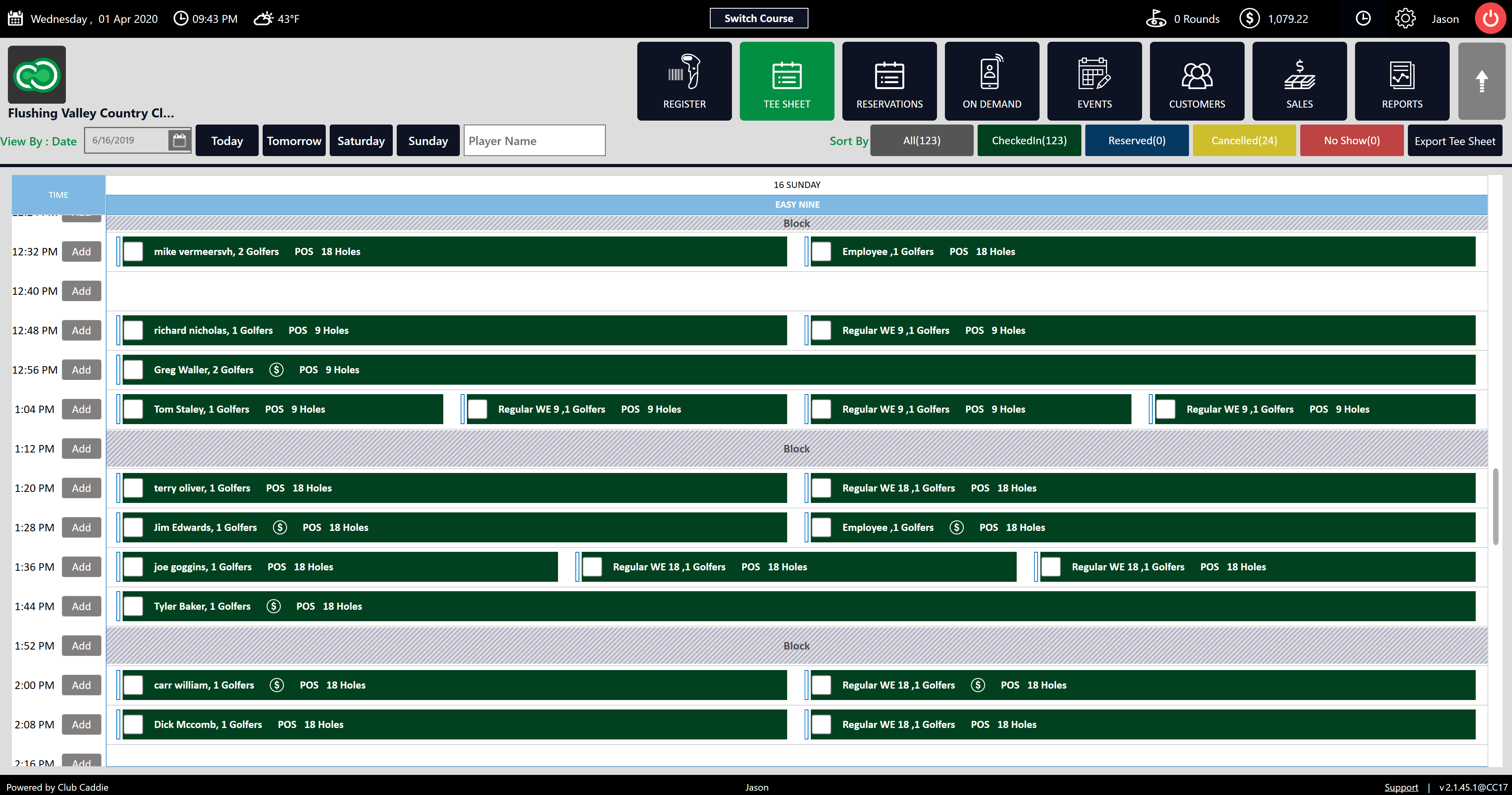Click the dollar icon on Jim Edwards booking

[x=279, y=527]
